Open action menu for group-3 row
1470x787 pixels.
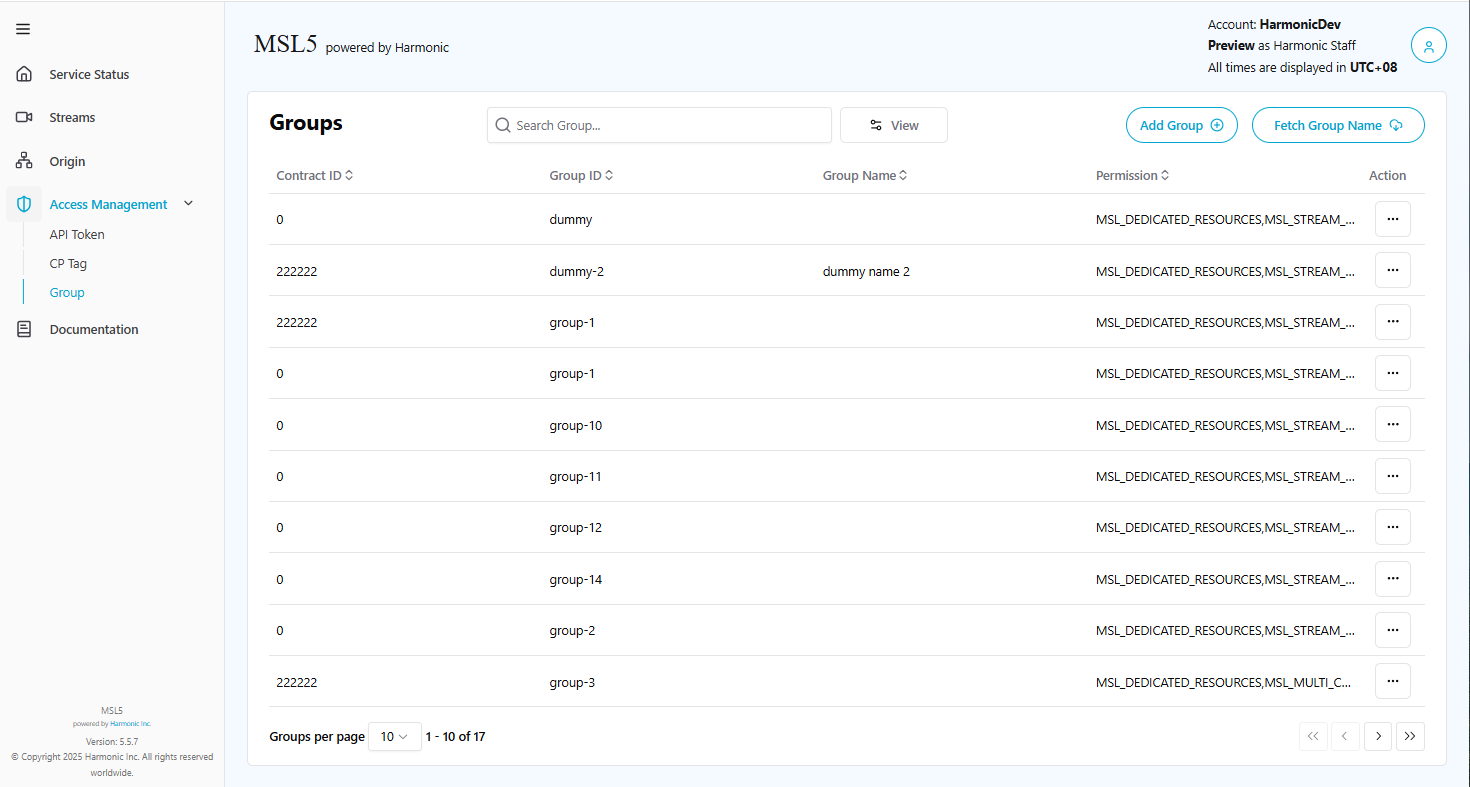[1392, 681]
